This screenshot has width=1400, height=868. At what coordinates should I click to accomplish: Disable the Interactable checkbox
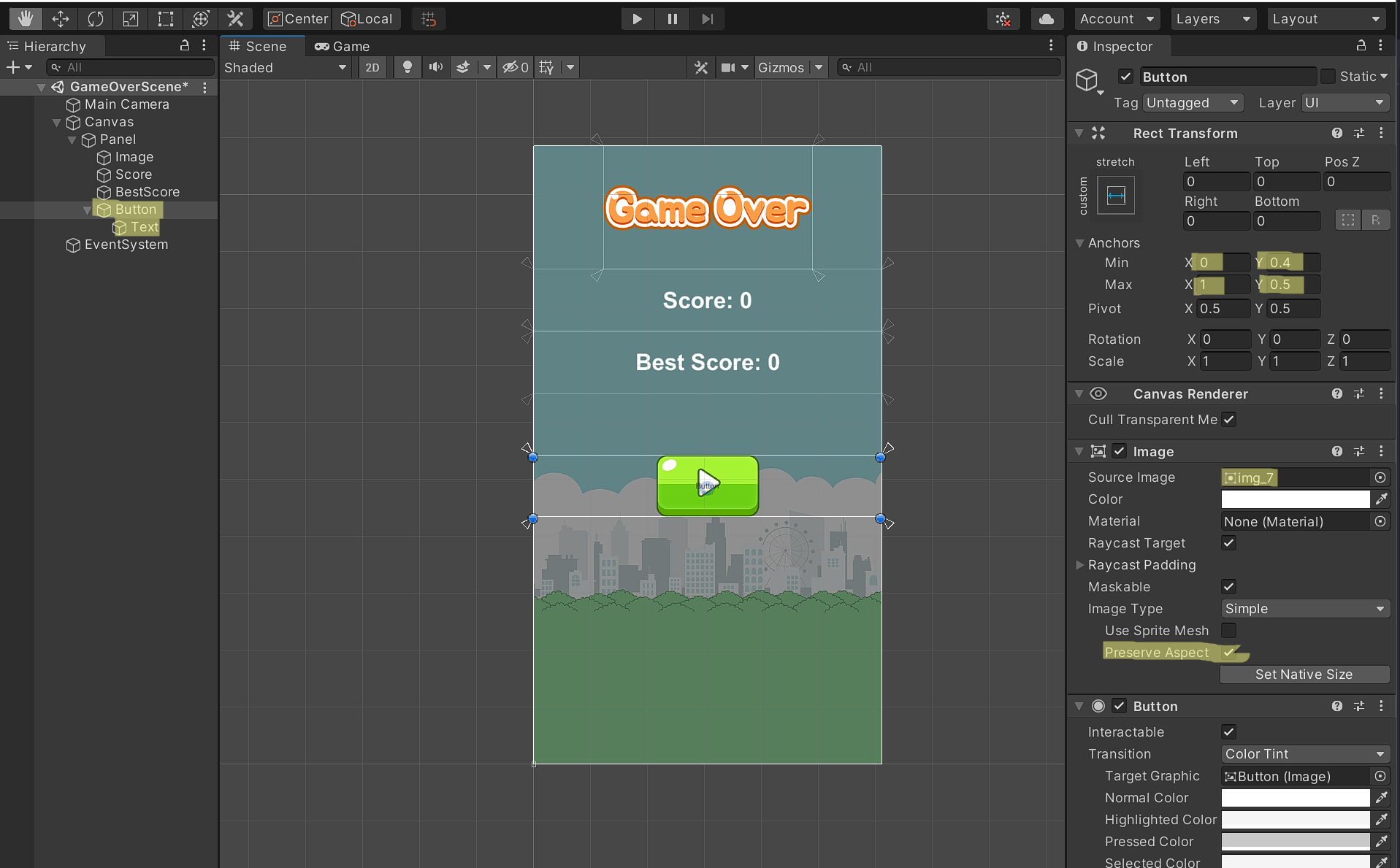coord(1229,731)
